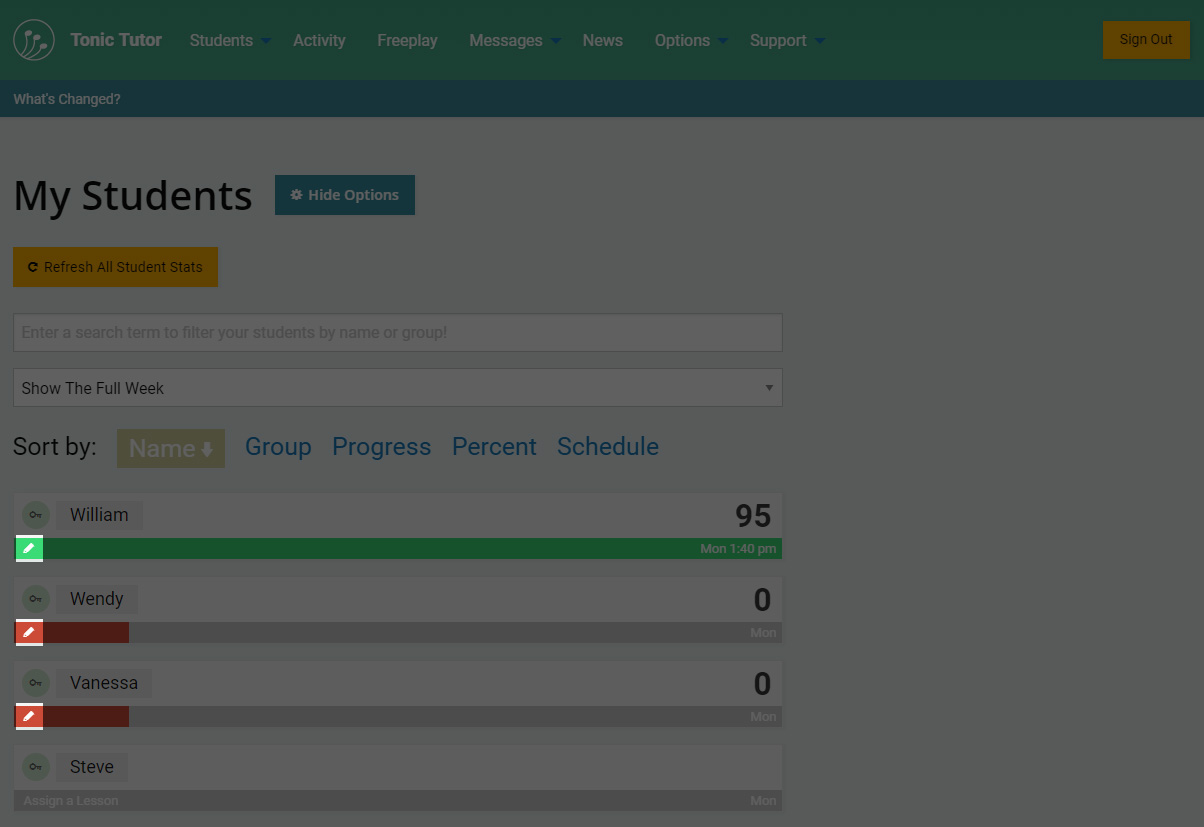Click the key icon beside Vanessa
This screenshot has width=1204, height=827.
tap(36, 683)
